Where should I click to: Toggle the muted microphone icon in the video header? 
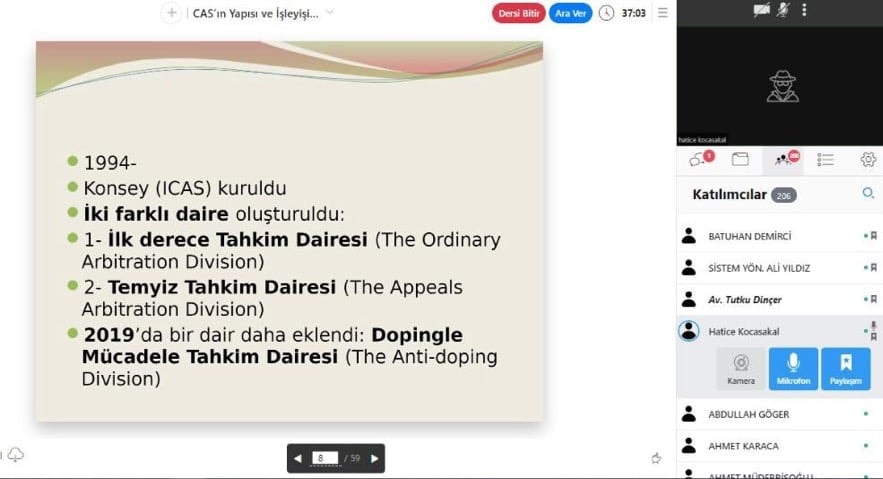783,10
